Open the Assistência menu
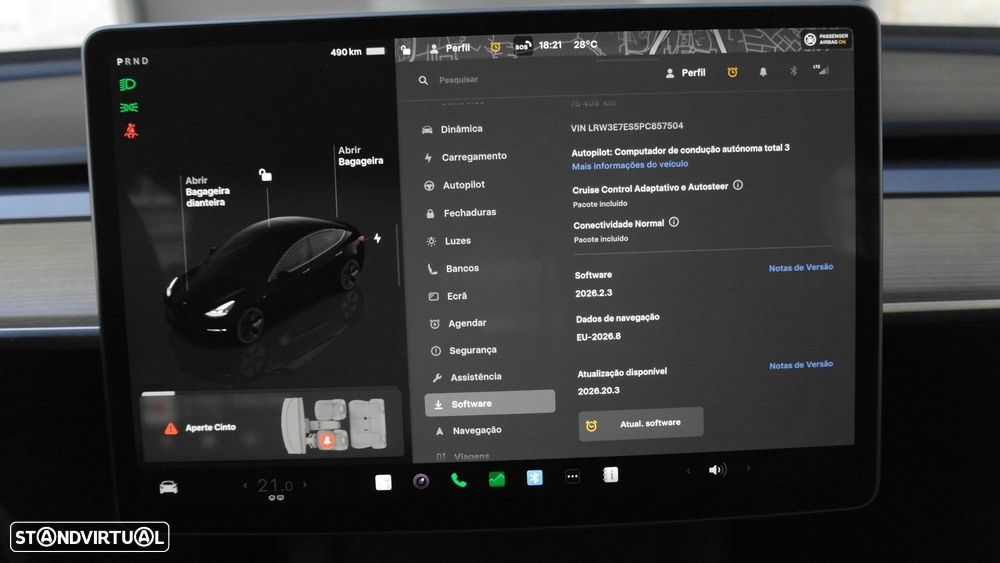 467,377
